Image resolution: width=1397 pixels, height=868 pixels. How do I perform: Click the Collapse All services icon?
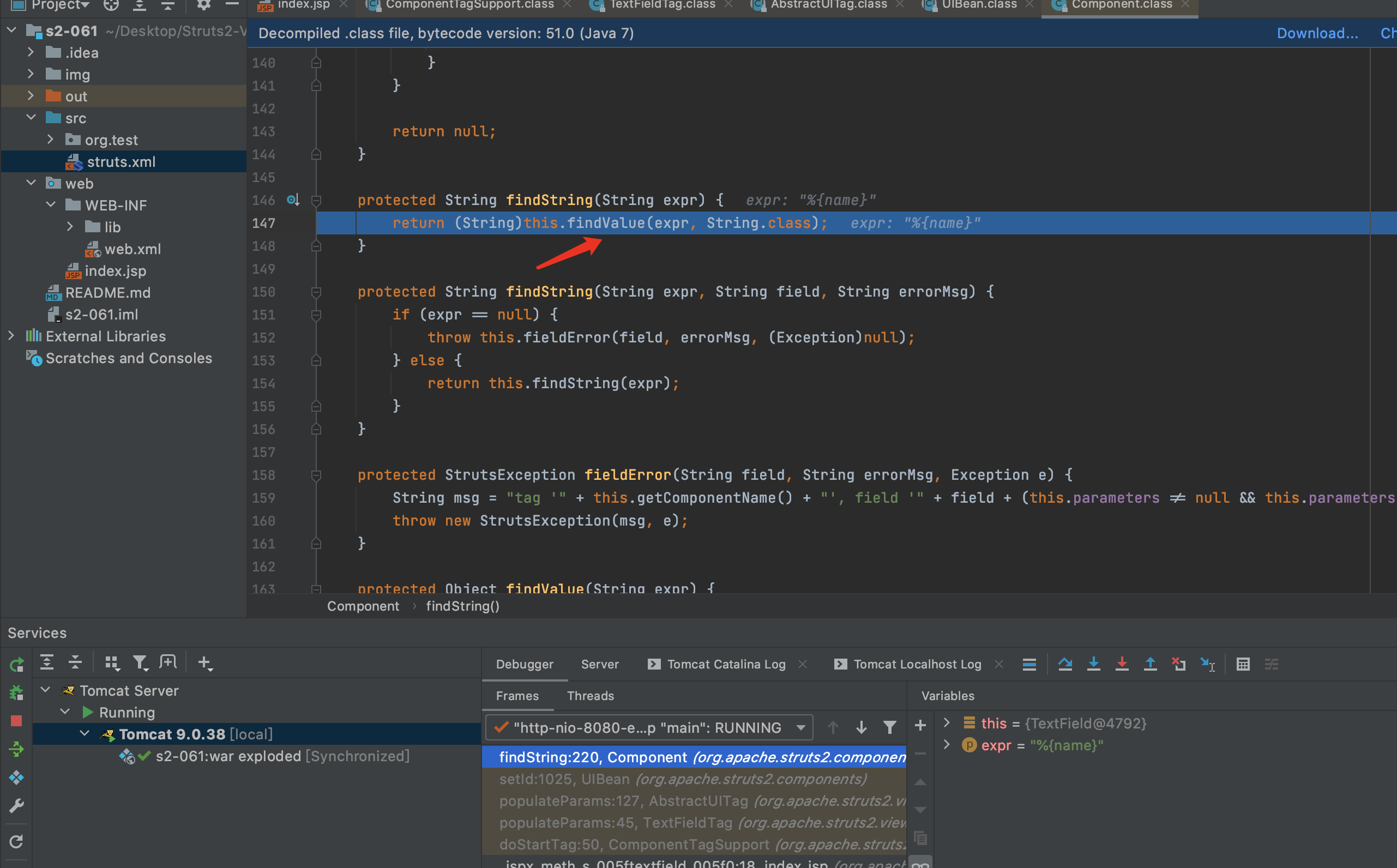coord(75,662)
